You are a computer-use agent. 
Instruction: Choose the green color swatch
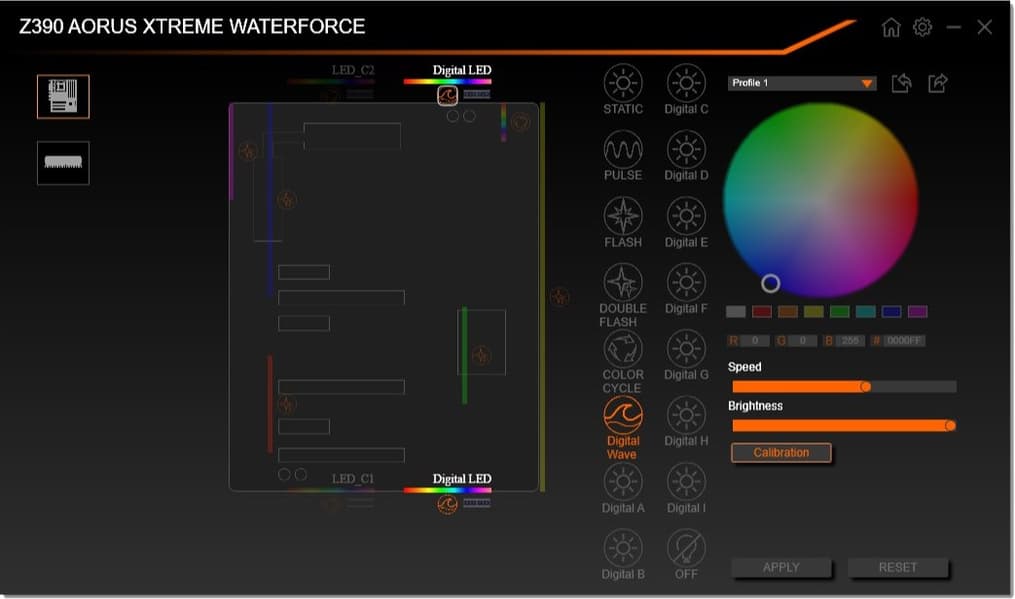coord(840,311)
